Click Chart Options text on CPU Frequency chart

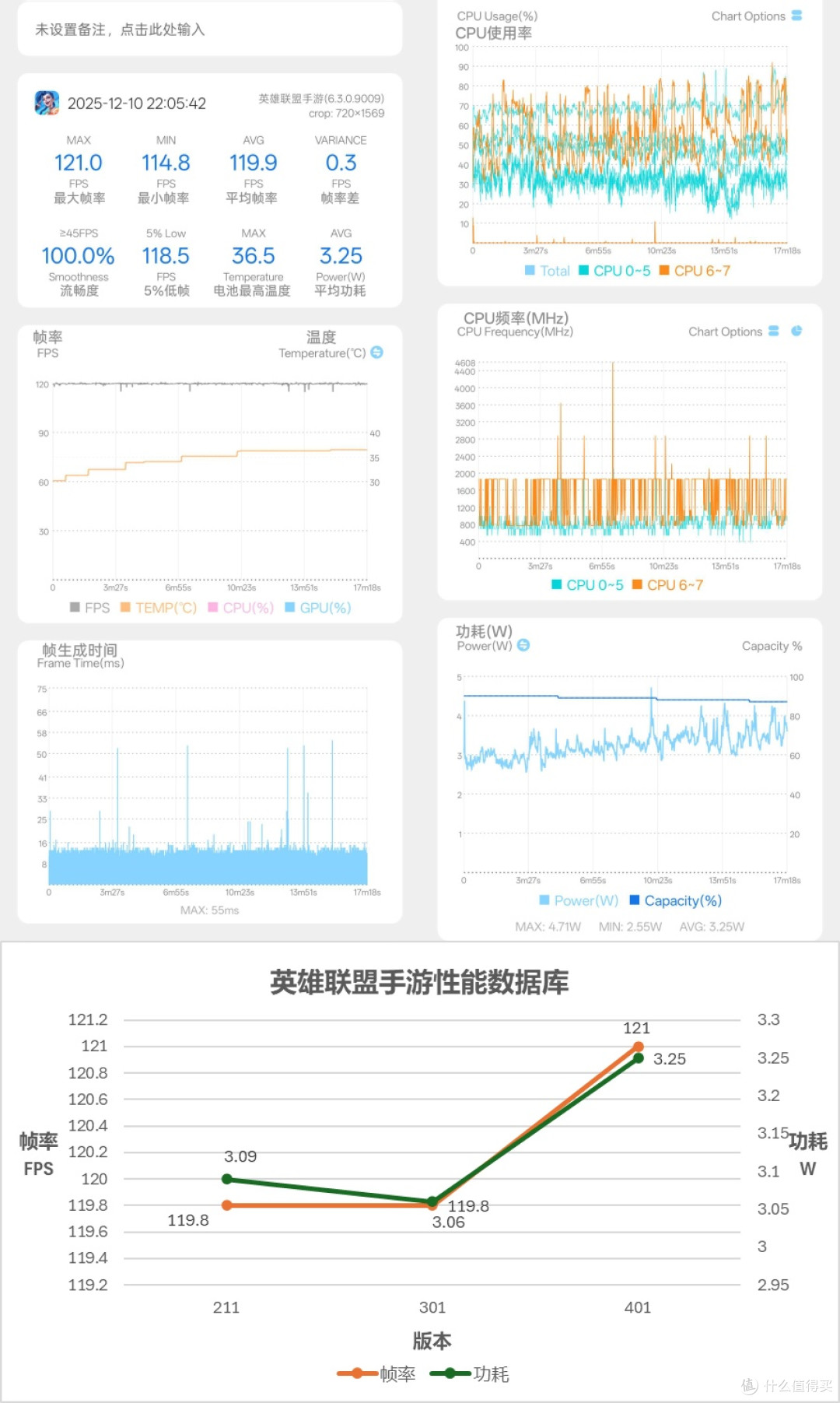tap(725, 331)
